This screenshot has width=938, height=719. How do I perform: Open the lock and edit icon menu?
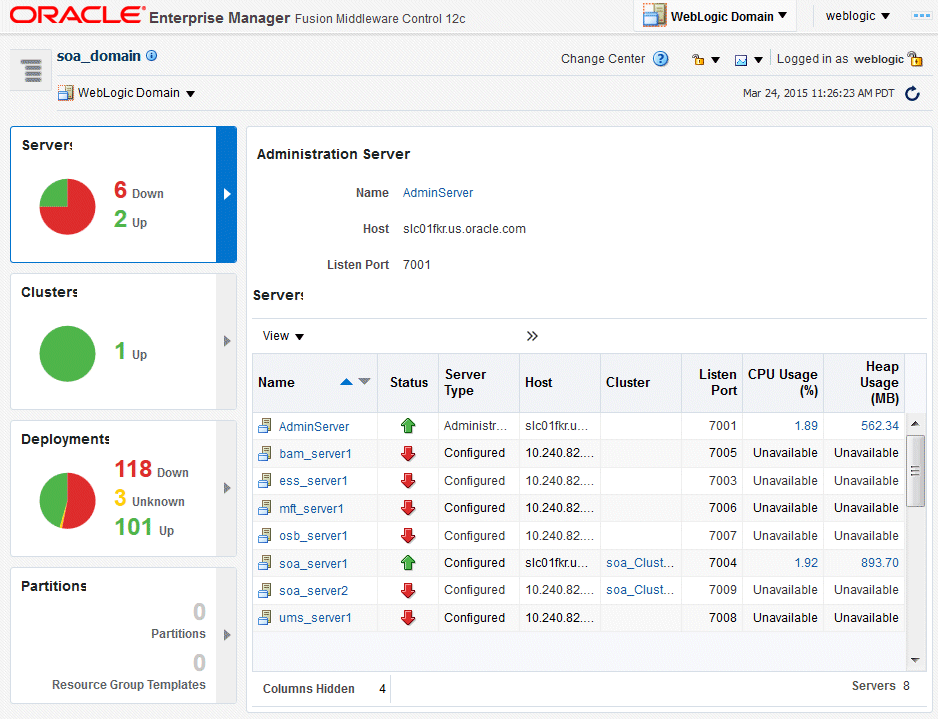pos(705,59)
